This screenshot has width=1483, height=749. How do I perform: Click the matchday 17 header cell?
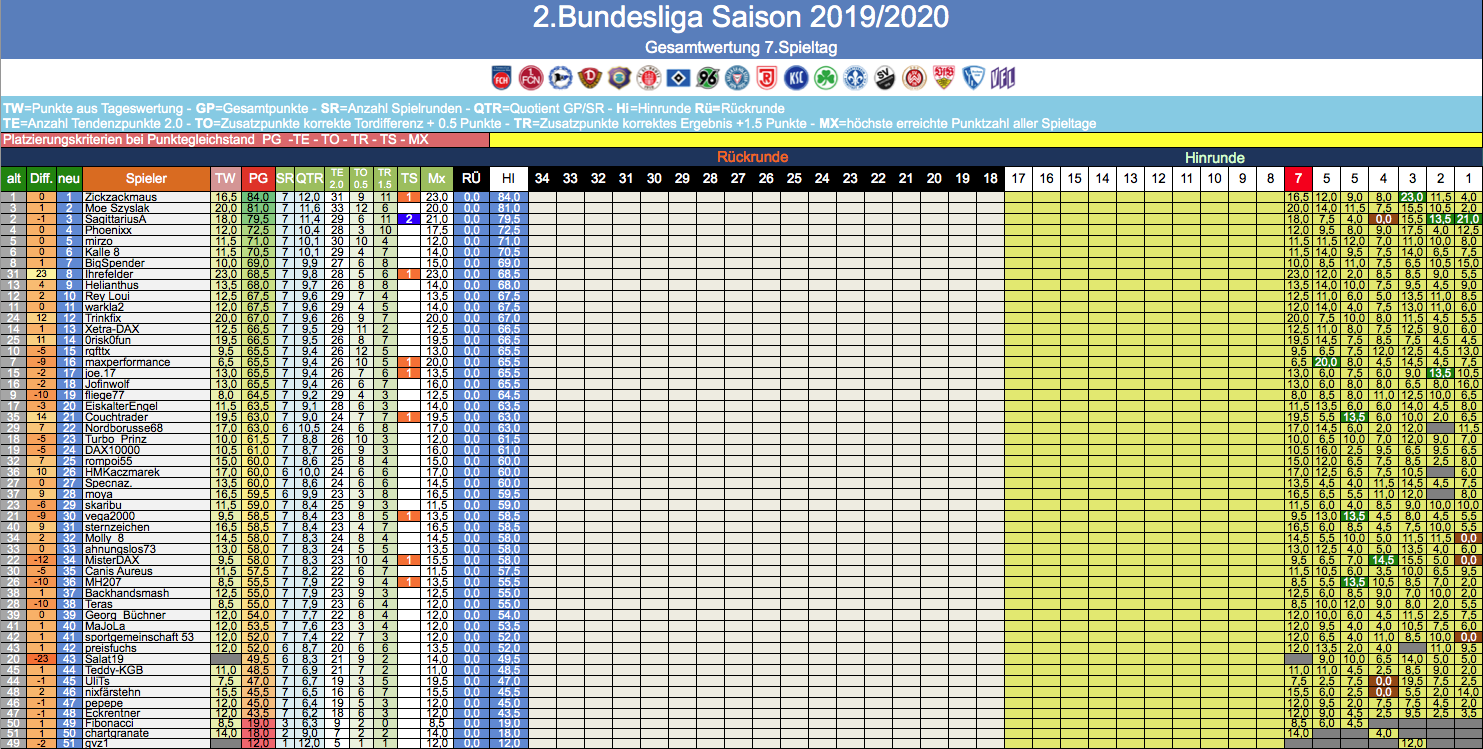pyautogui.click(x=1018, y=178)
